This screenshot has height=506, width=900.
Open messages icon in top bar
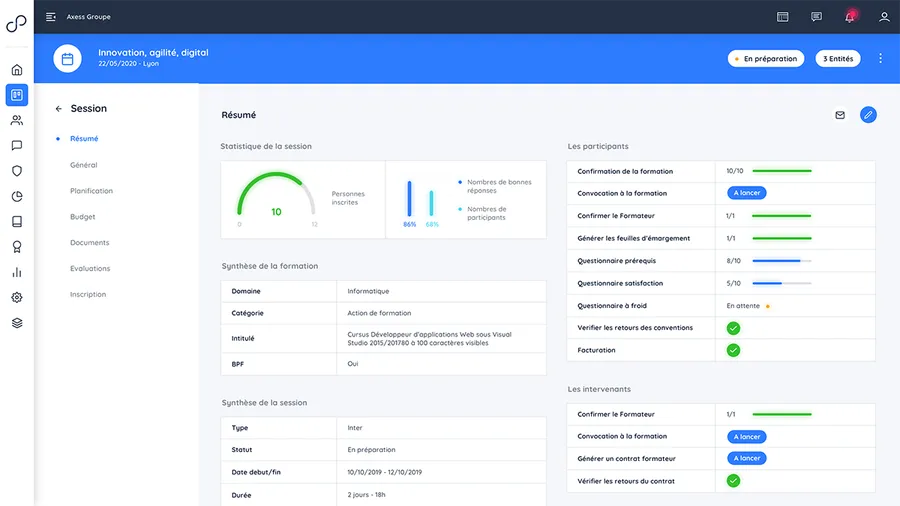pyautogui.click(x=816, y=17)
